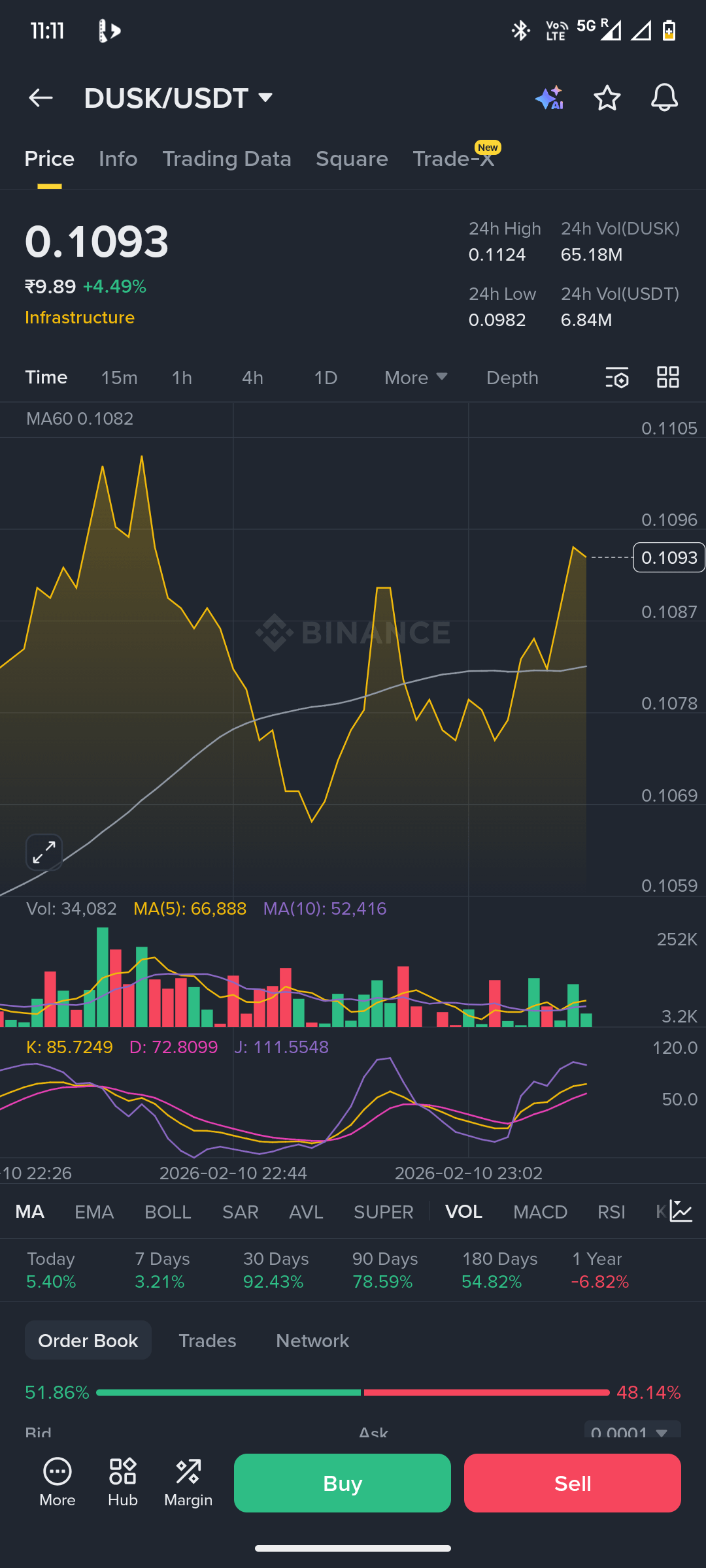Image resolution: width=706 pixels, height=1568 pixels.
Task: Switch to the Trading Data tab
Action: point(227,159)
